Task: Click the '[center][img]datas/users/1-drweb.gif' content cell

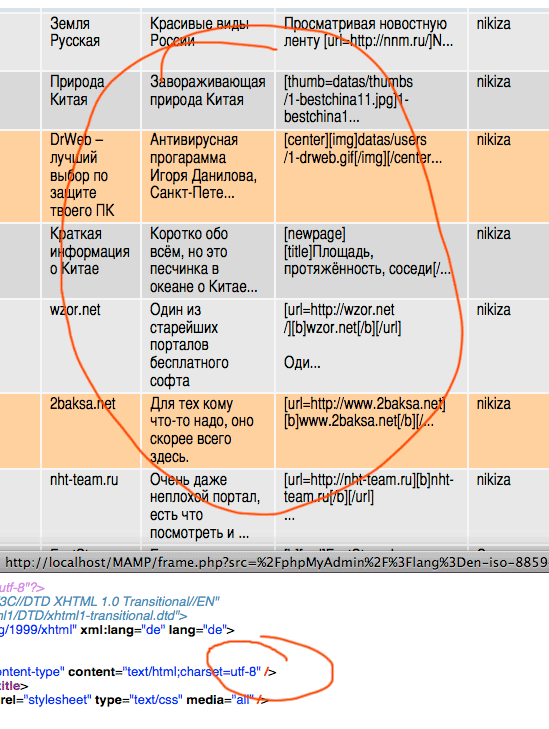Action: point(371,176)
